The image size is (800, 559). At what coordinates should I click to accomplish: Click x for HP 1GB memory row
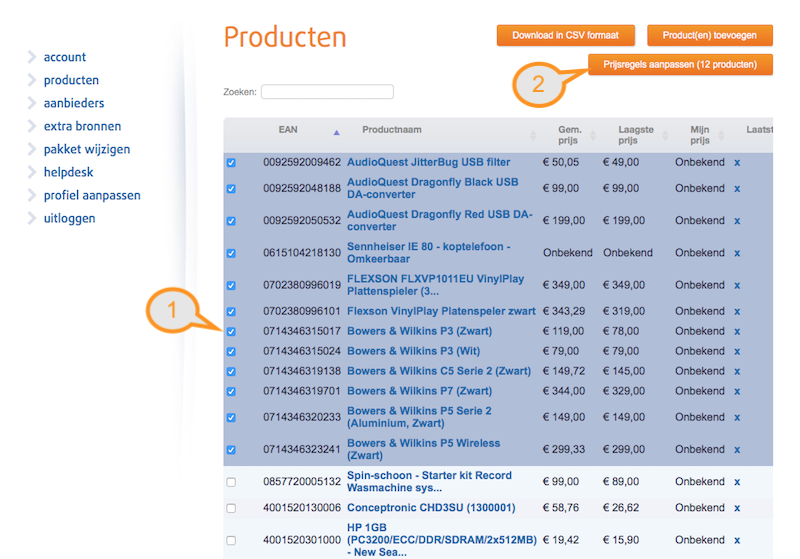coord(737,540)
